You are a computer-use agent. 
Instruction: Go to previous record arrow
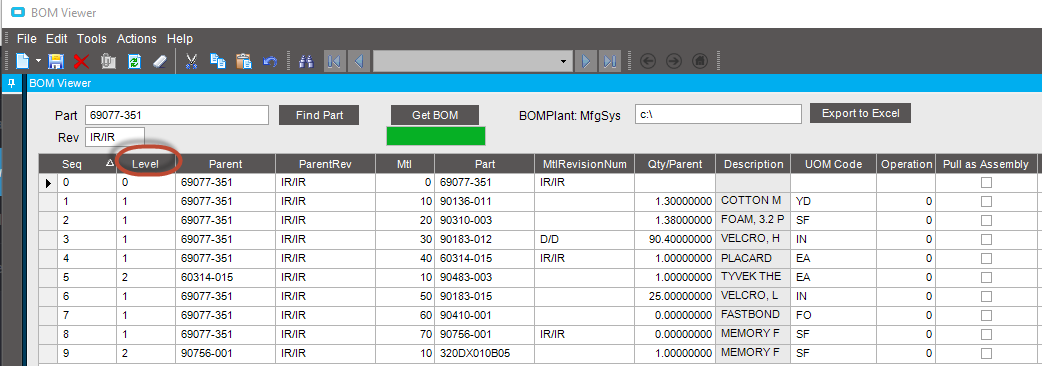click(358, 62)
